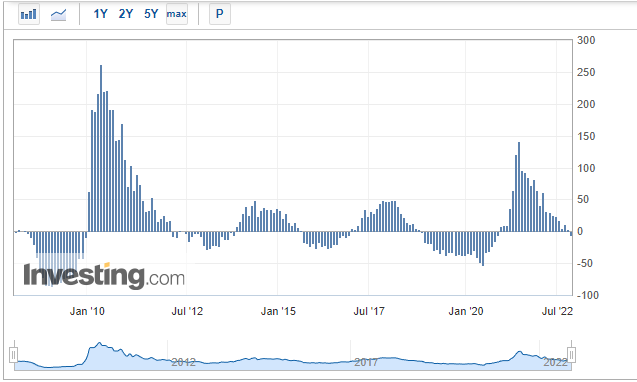This screenshot has height=382, width=637.
Task: Click the 200 y-axis value
Action: coord(586,104)
